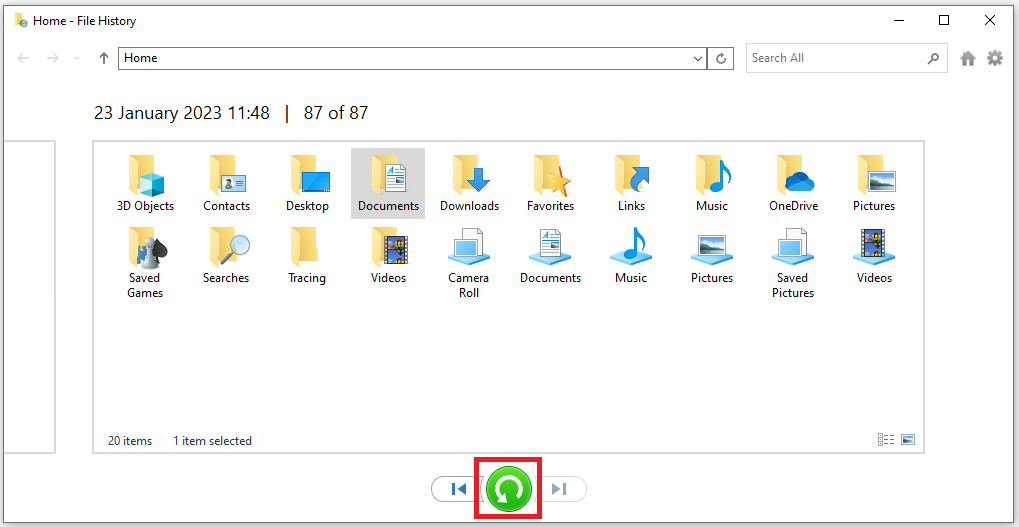Select the highlighted Documents folder
Screen dimensions: 1019x527
[x=388, y=184]
